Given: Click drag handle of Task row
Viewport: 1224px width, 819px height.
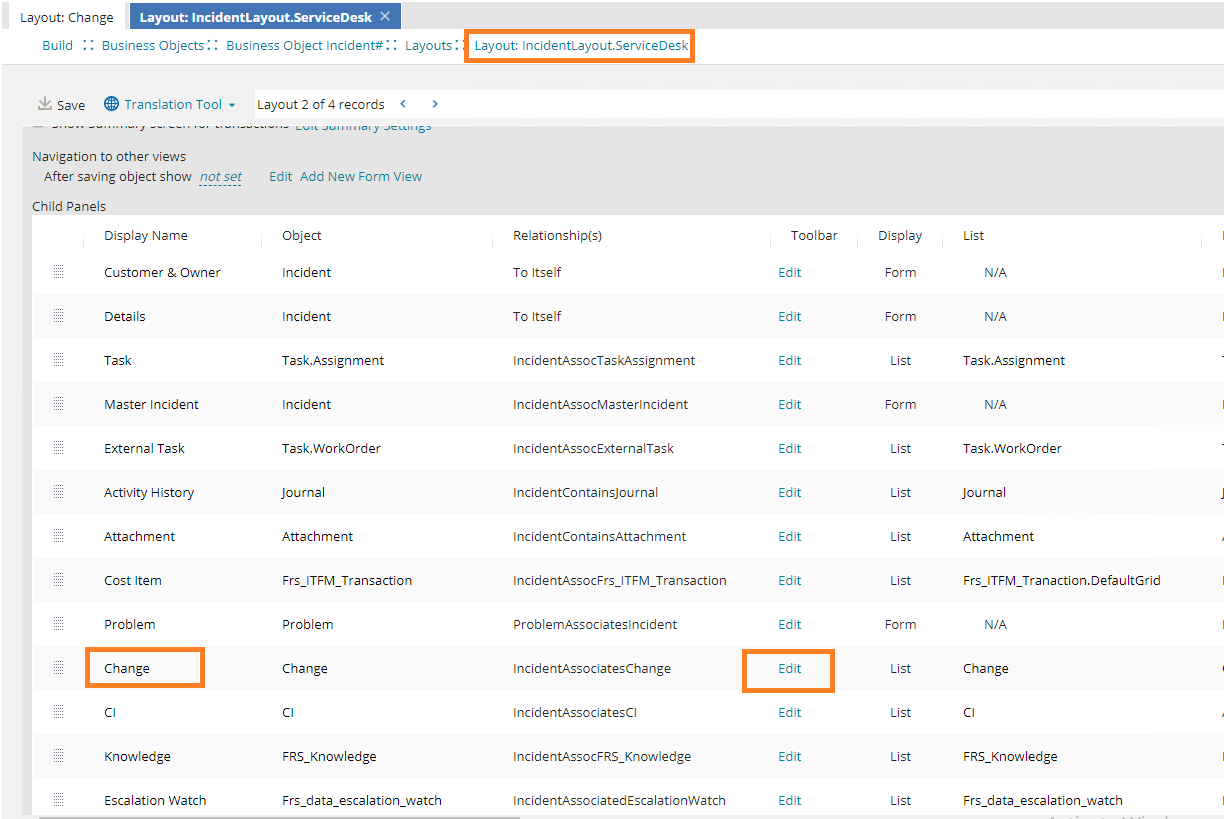Looking at the screenshot, I should click(58, 360).
